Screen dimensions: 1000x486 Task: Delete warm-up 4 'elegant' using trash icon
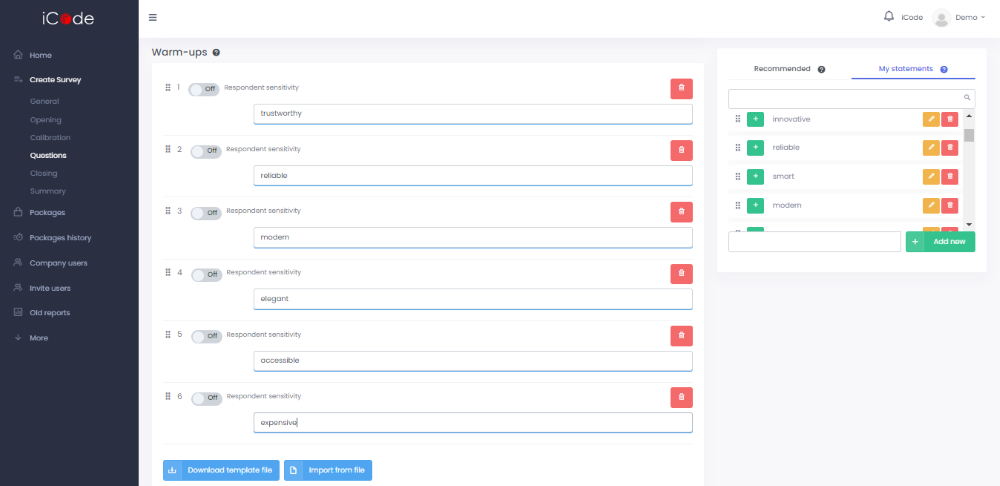click(x=681, y=272)
